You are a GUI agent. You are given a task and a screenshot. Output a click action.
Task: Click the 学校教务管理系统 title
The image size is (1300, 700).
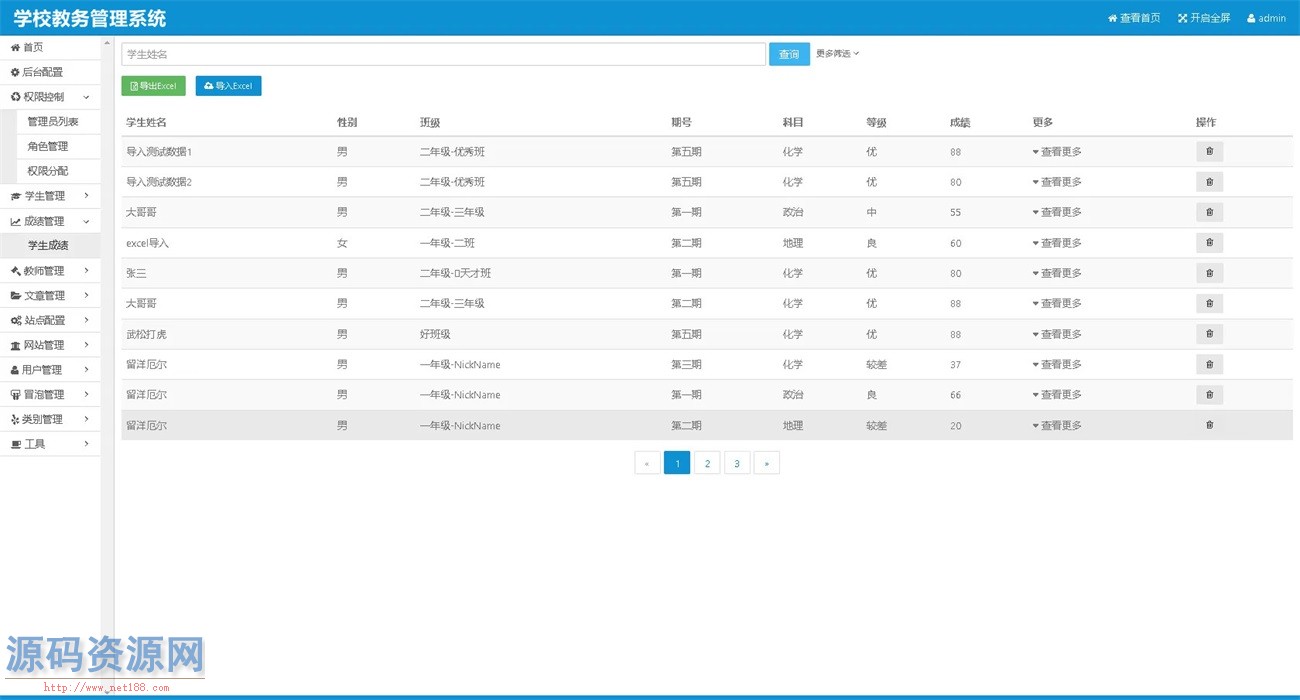(90, 18)
